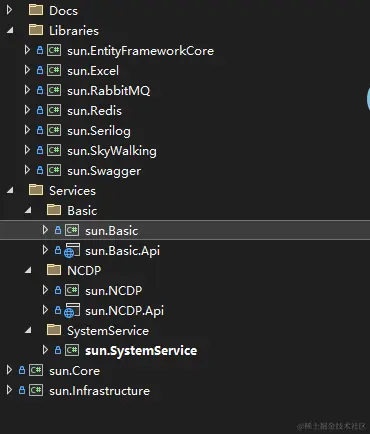This screenshot has width=370, height=434.
Task: Expand the sun.Serilog project arrow
Action: tap(27, 130)
